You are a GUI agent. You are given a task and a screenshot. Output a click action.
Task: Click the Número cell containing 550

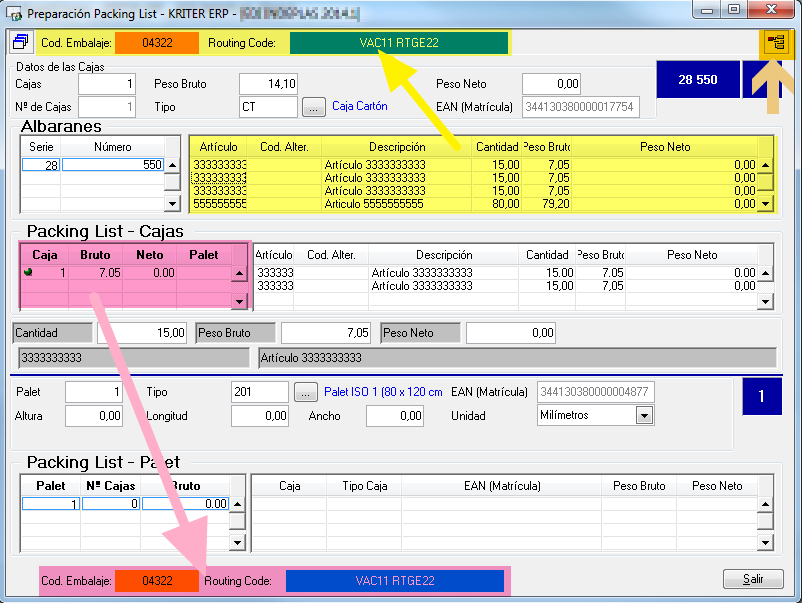pyautogui.click(x=113, y=165)
